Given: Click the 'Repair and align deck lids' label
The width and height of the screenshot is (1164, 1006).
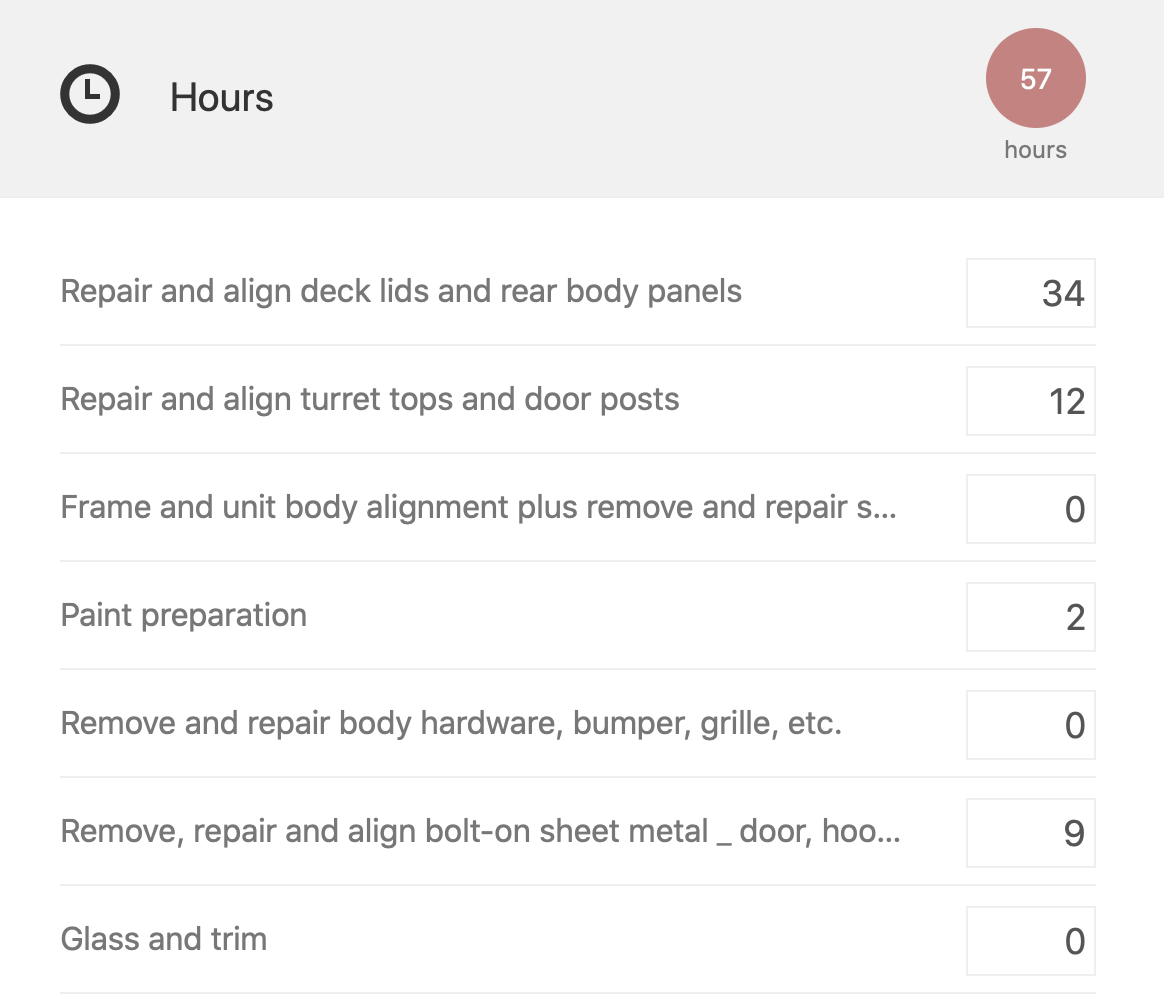Looking at the screenshot, I should pyautogui.click(x=401, y=292).
